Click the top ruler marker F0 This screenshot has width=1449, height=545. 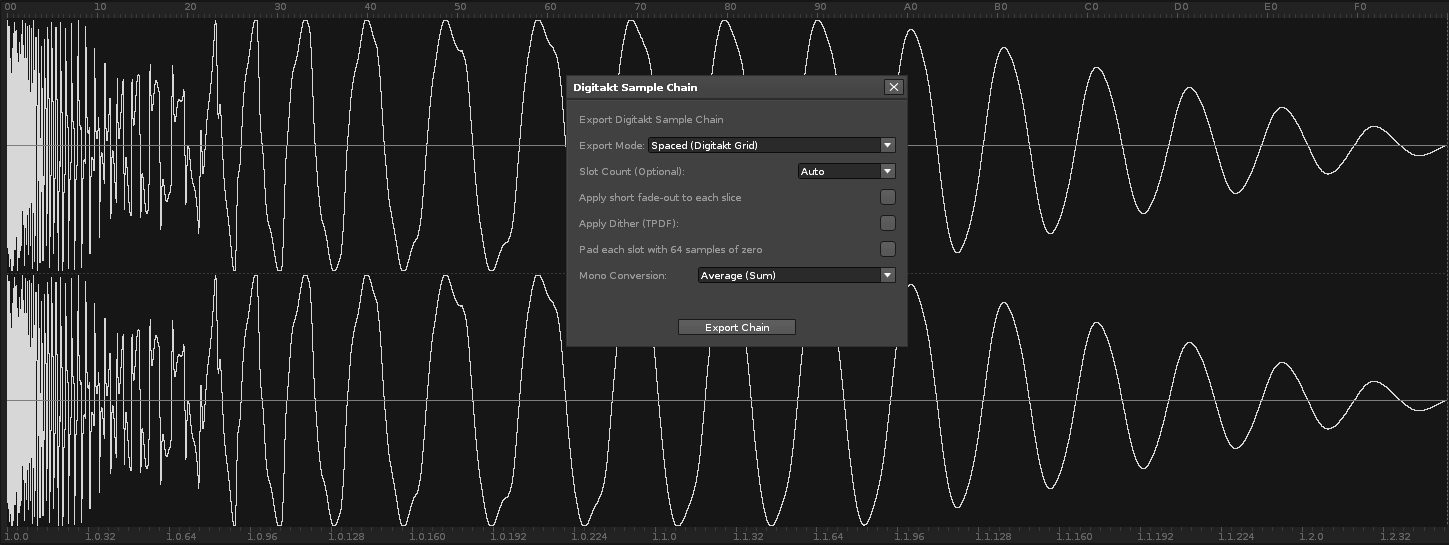pyautogui.click(x=1360, y=7)
